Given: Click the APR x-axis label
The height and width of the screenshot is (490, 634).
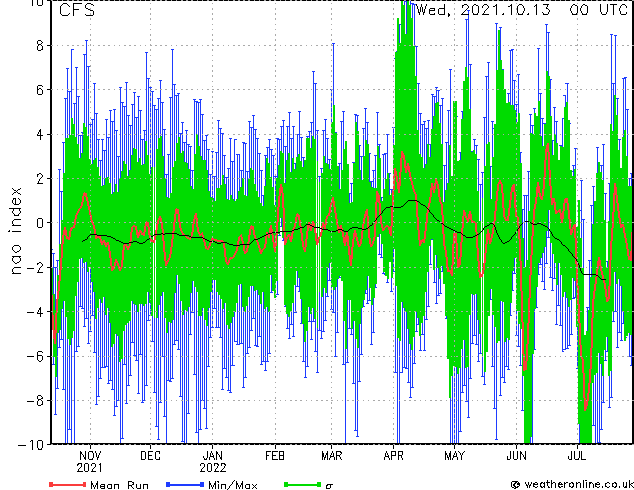Looking at the screenshot, I should pos(393,456).
